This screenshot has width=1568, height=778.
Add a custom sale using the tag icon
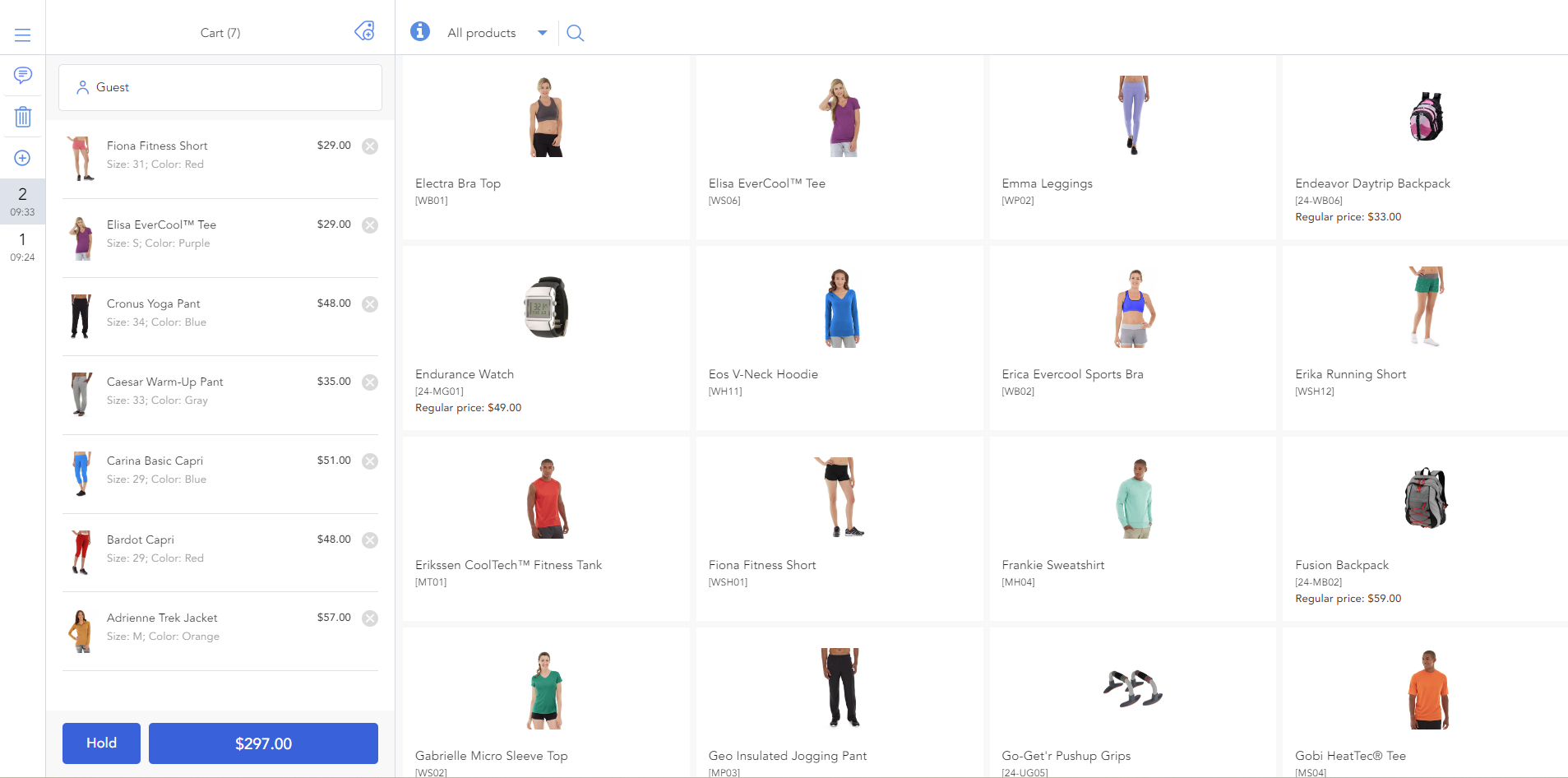[x=364, y=30]
